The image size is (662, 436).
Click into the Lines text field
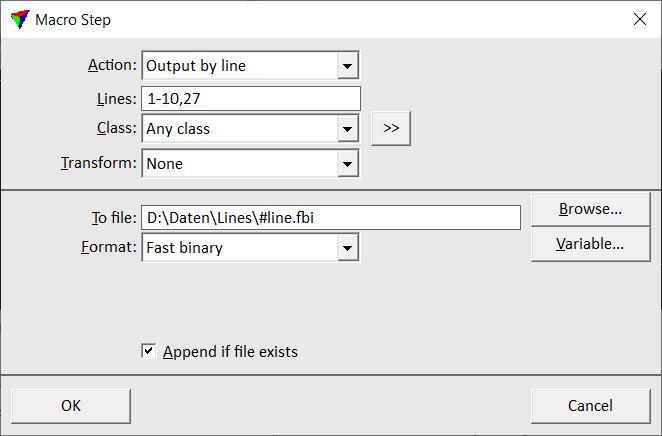point(250,98)
